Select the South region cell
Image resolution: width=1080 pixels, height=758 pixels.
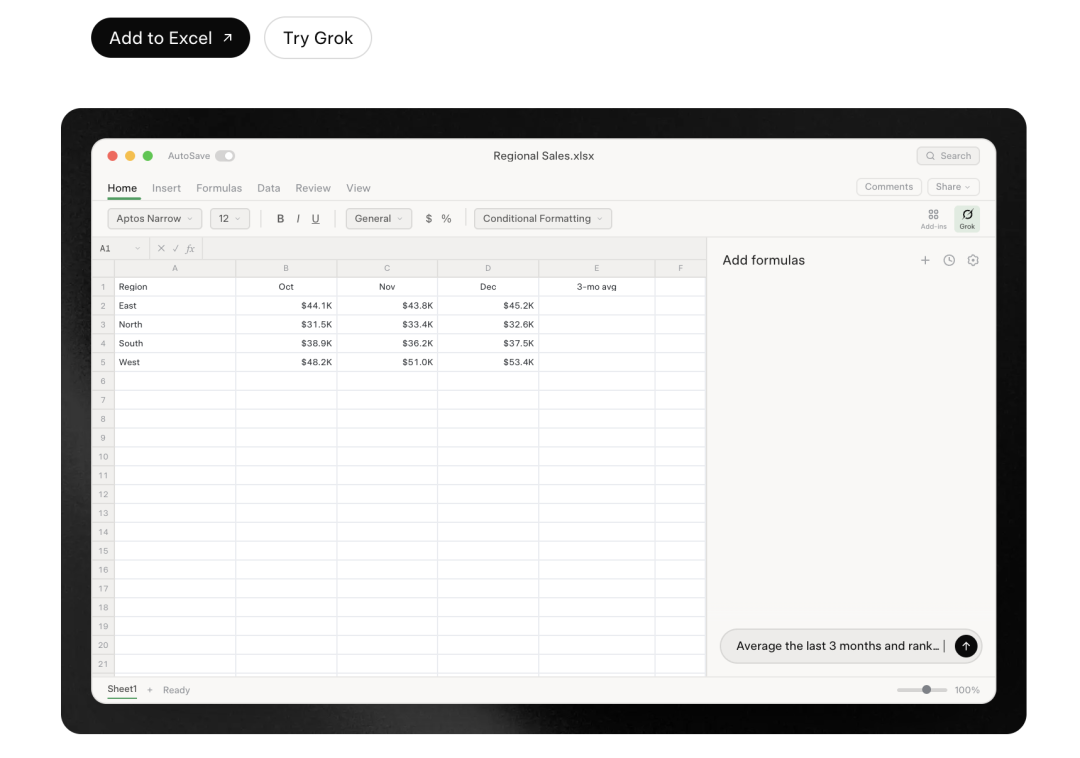[x=175, y=344]
